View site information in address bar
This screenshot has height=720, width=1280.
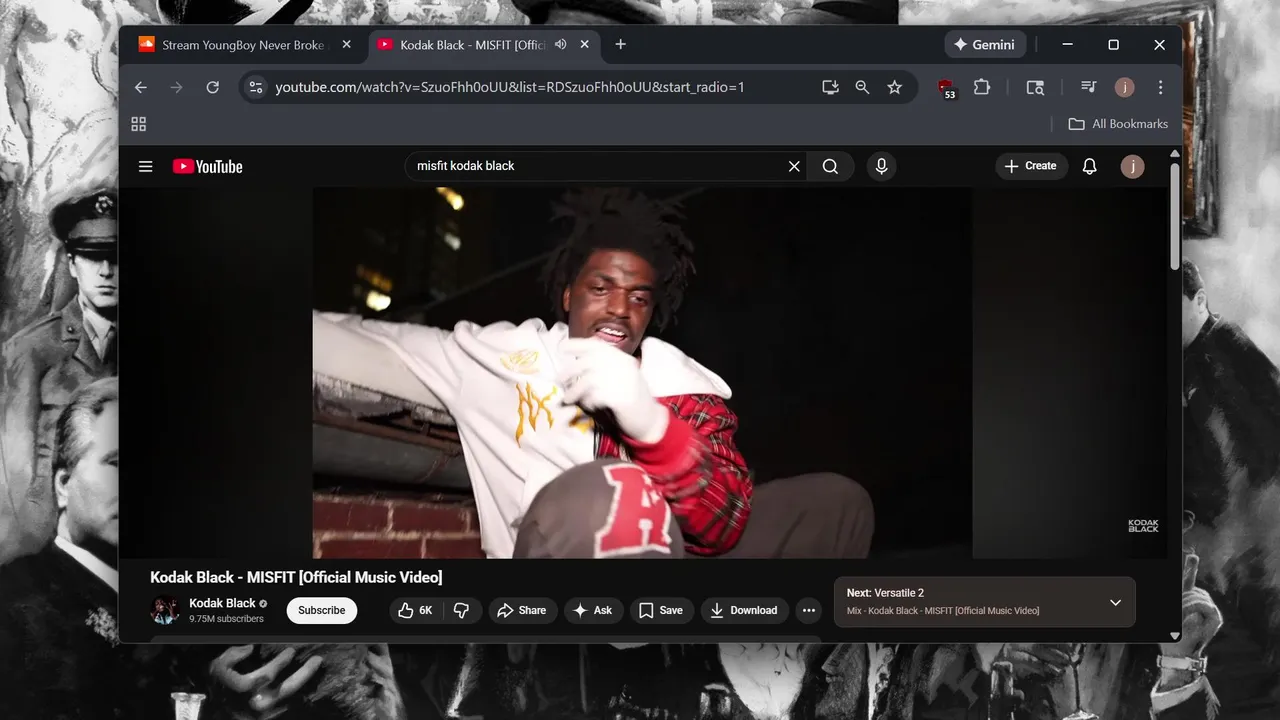click(x=256, y=87)
